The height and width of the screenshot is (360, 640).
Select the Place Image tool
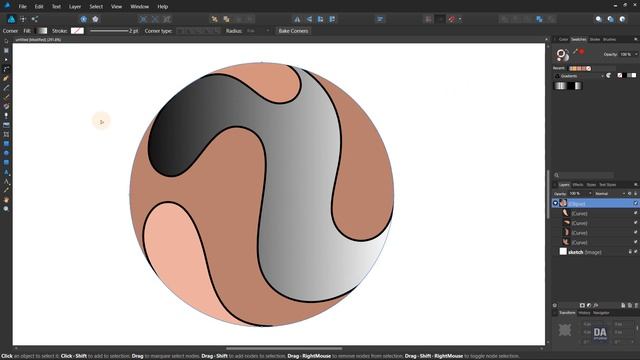[x=6, y=125]
